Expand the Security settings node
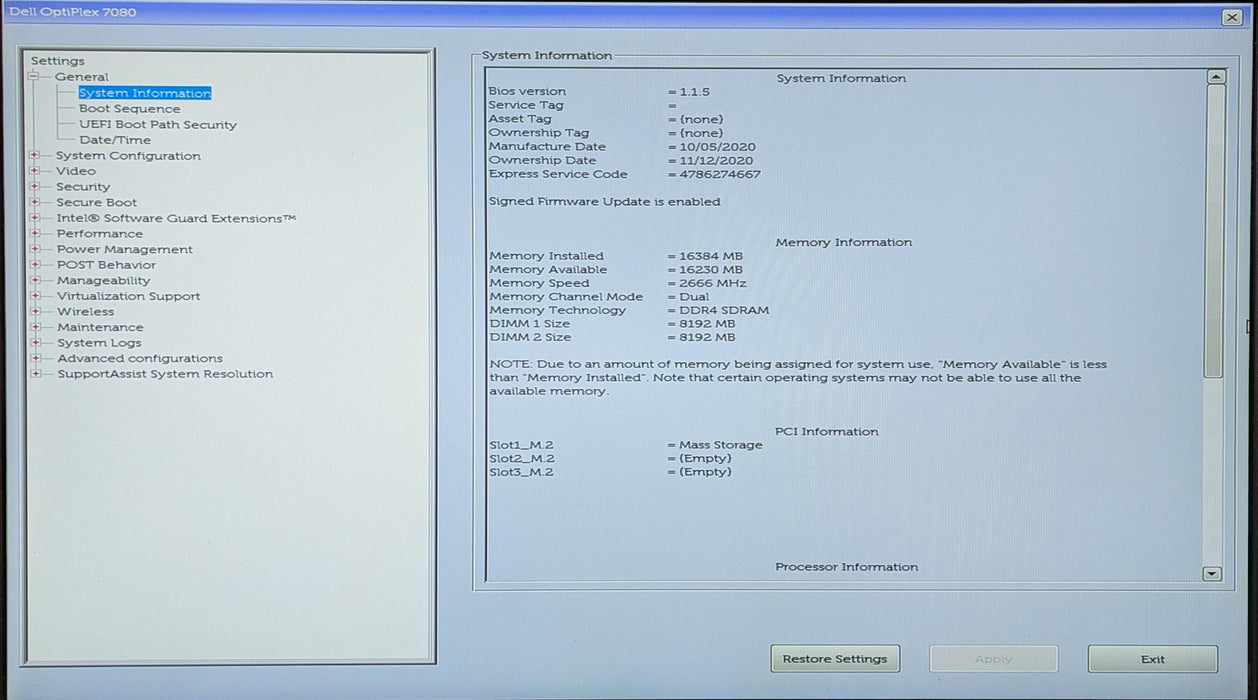The height and width of the screenshot is (700, 1258). point(35,187)
